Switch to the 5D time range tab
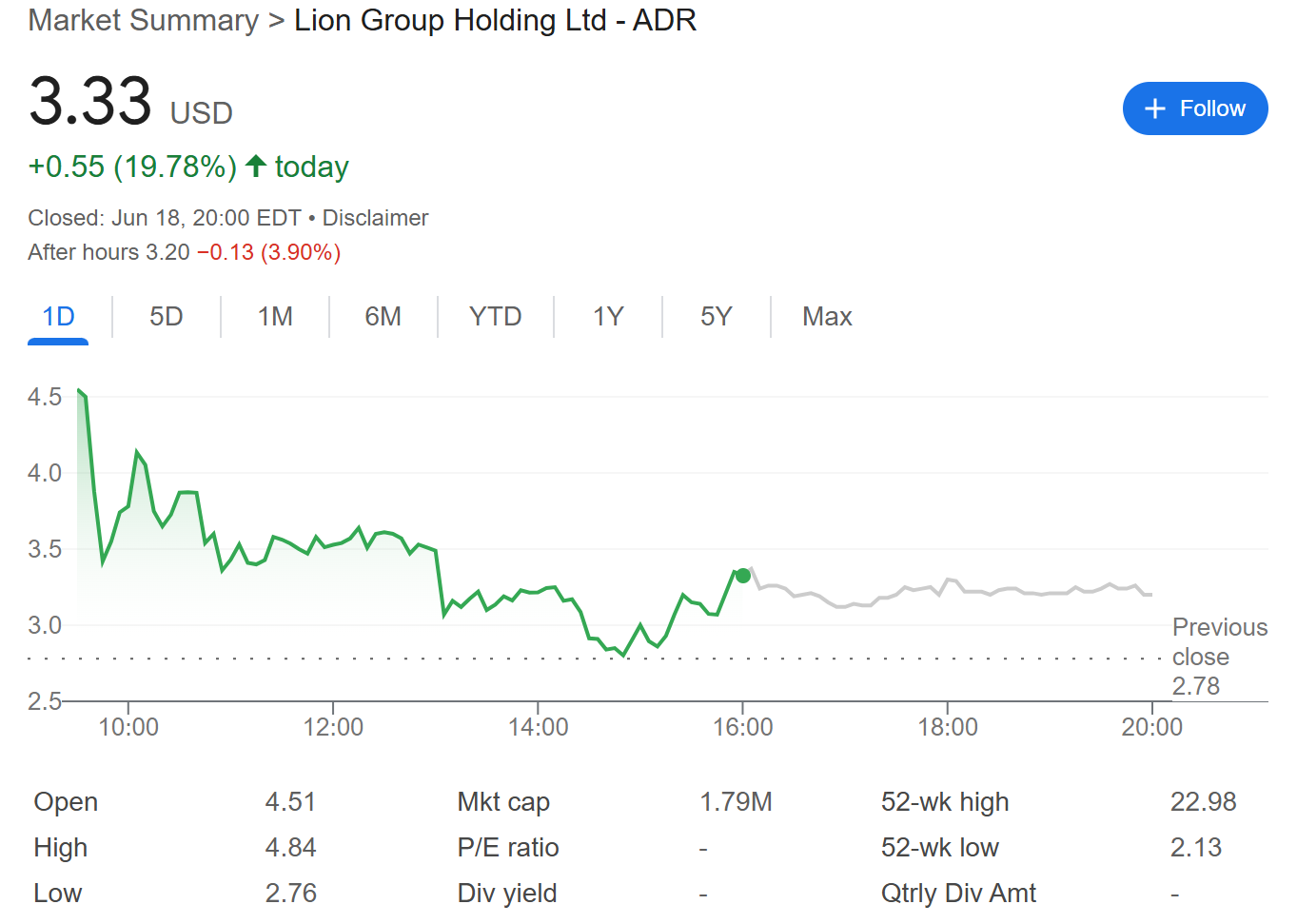The width and height of the screenshot is (1297, 924). click(167, 317)
